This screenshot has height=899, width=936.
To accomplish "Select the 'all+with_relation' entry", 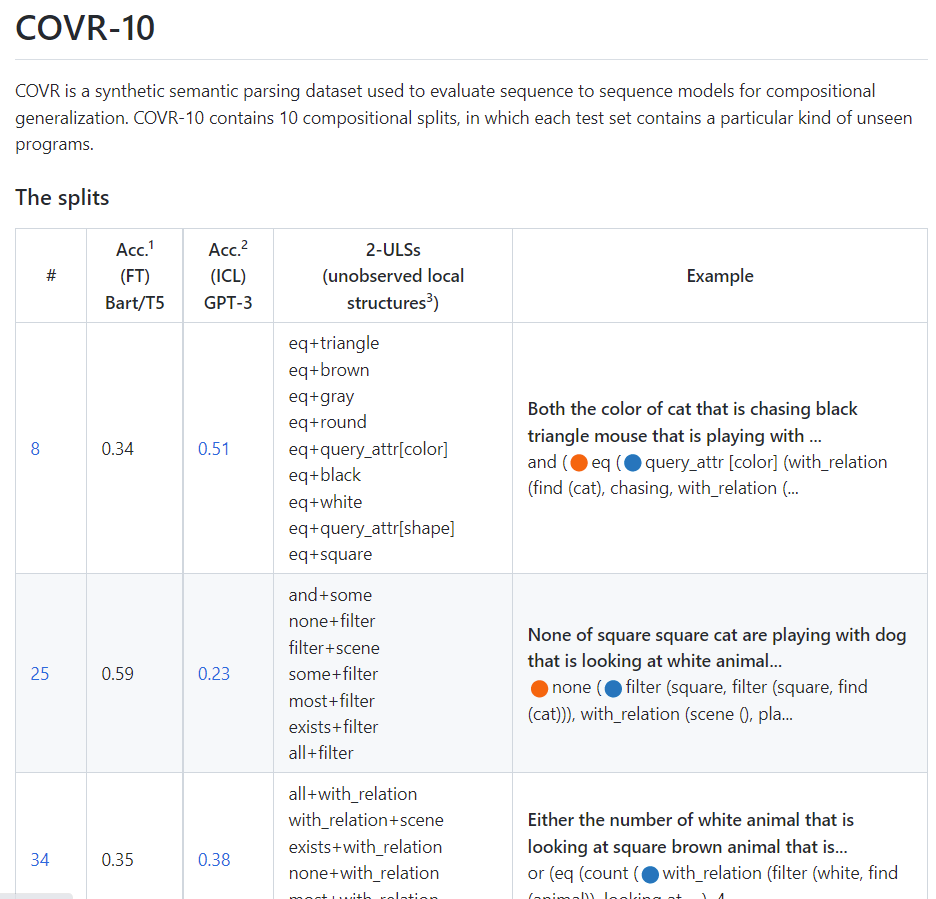I will pos(353,794).
